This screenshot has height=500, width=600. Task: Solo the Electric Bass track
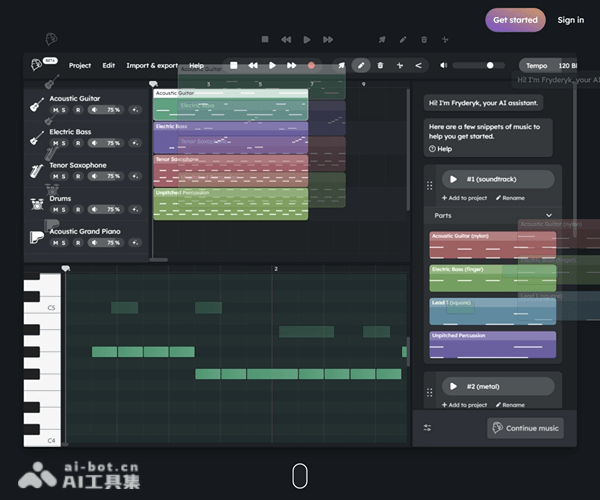[x=65, y=143]
